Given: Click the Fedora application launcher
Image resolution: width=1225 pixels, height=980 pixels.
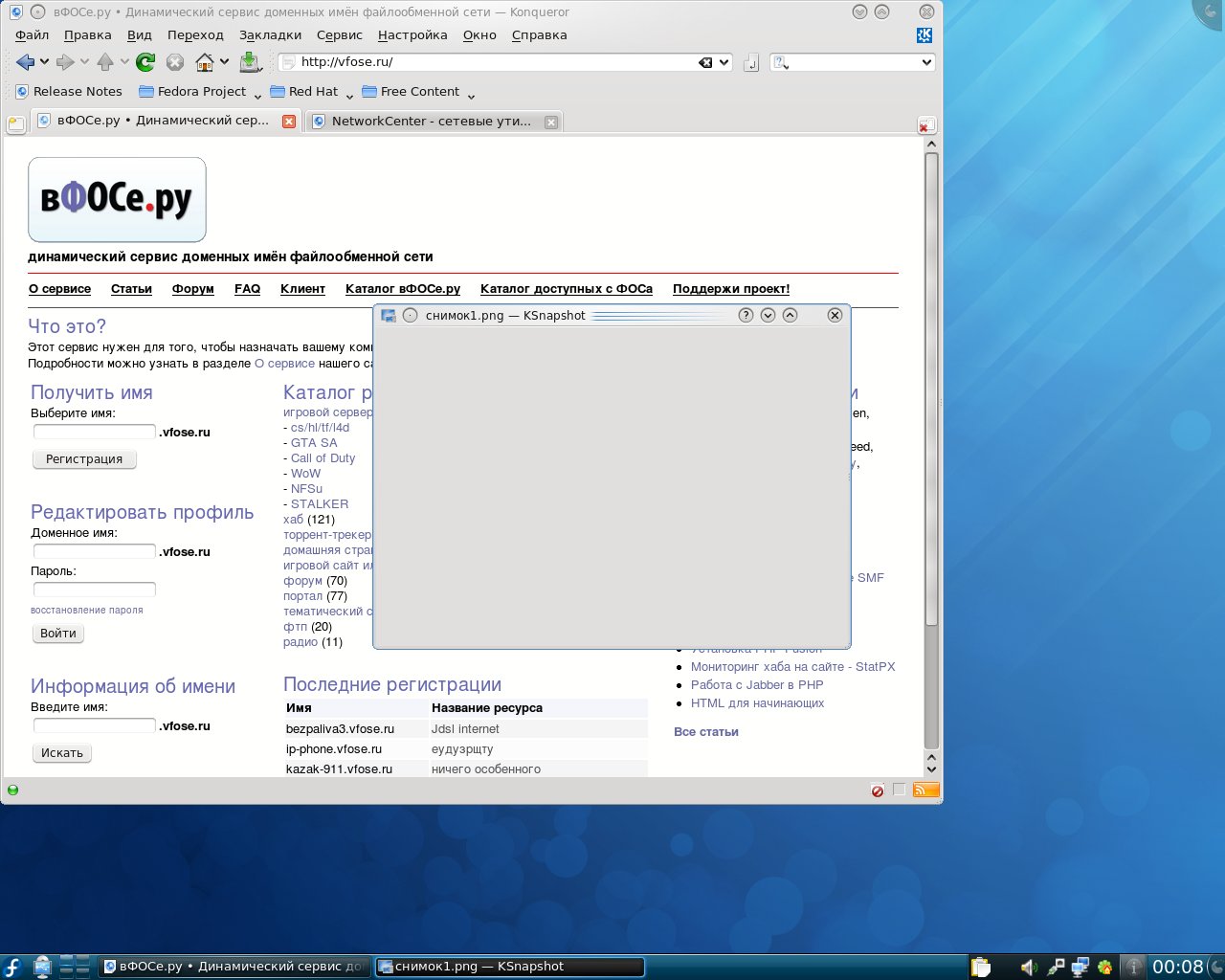Looking at the screenshot, I should click(x=13, y=967).
